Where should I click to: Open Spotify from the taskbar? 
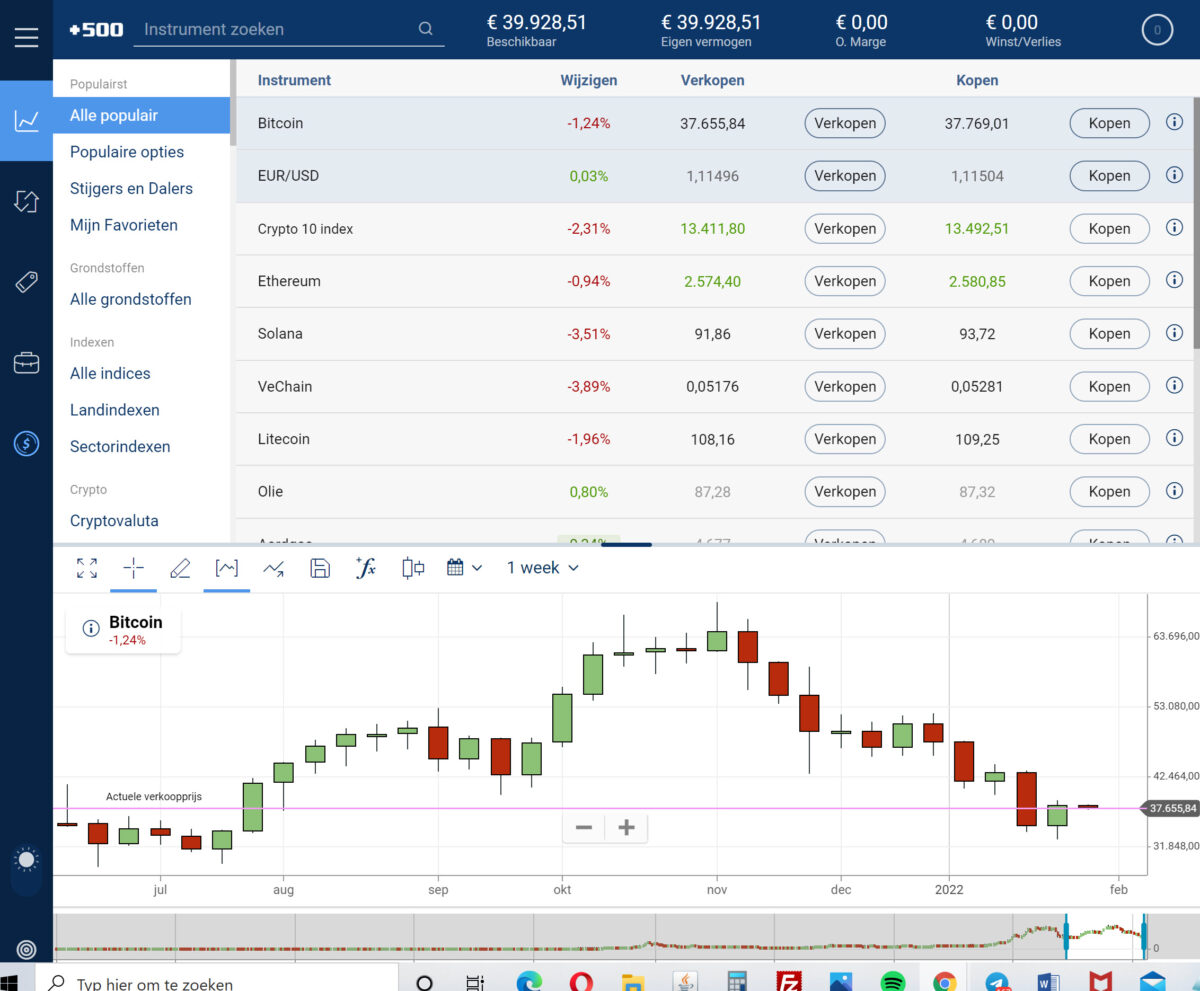[x=893, y=983]
